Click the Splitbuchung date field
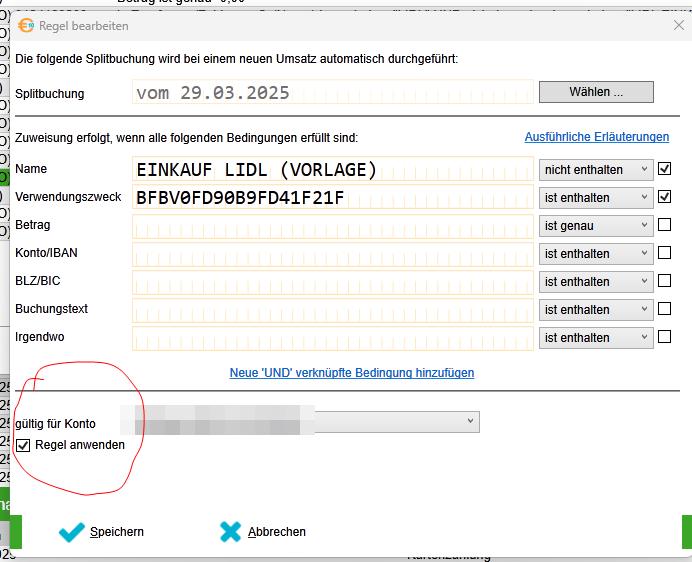This screenshot has width=692, height=562. [x=333, y=92]
